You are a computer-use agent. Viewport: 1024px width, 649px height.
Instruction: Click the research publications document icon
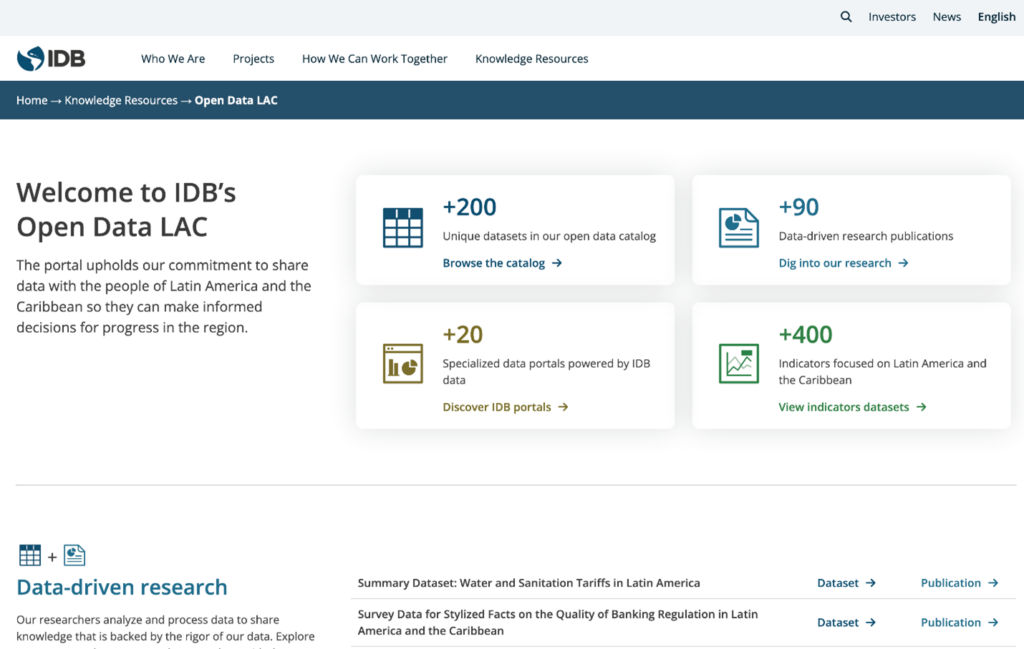739,228
